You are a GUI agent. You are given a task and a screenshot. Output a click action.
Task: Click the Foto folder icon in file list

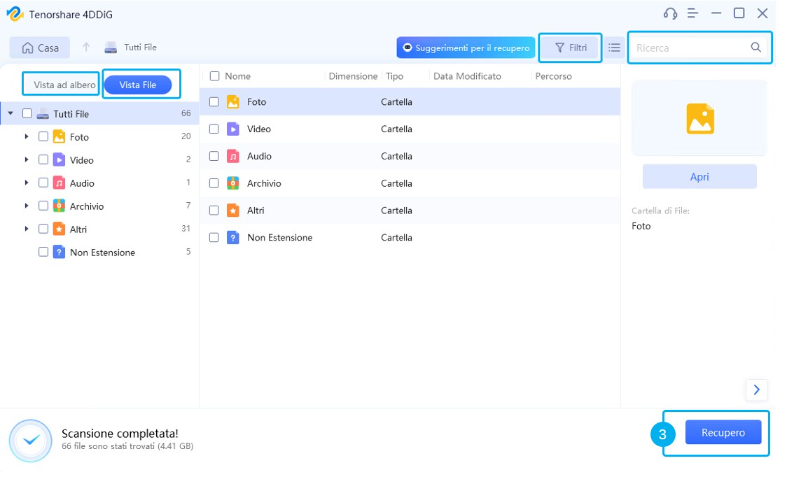(x=232, y=102)
